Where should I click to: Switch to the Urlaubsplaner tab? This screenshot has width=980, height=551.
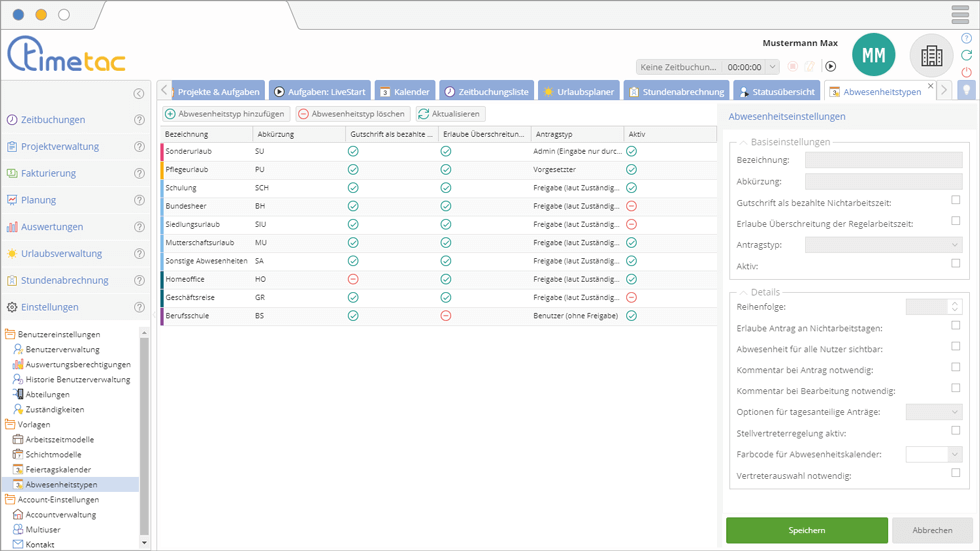[579, 91]
